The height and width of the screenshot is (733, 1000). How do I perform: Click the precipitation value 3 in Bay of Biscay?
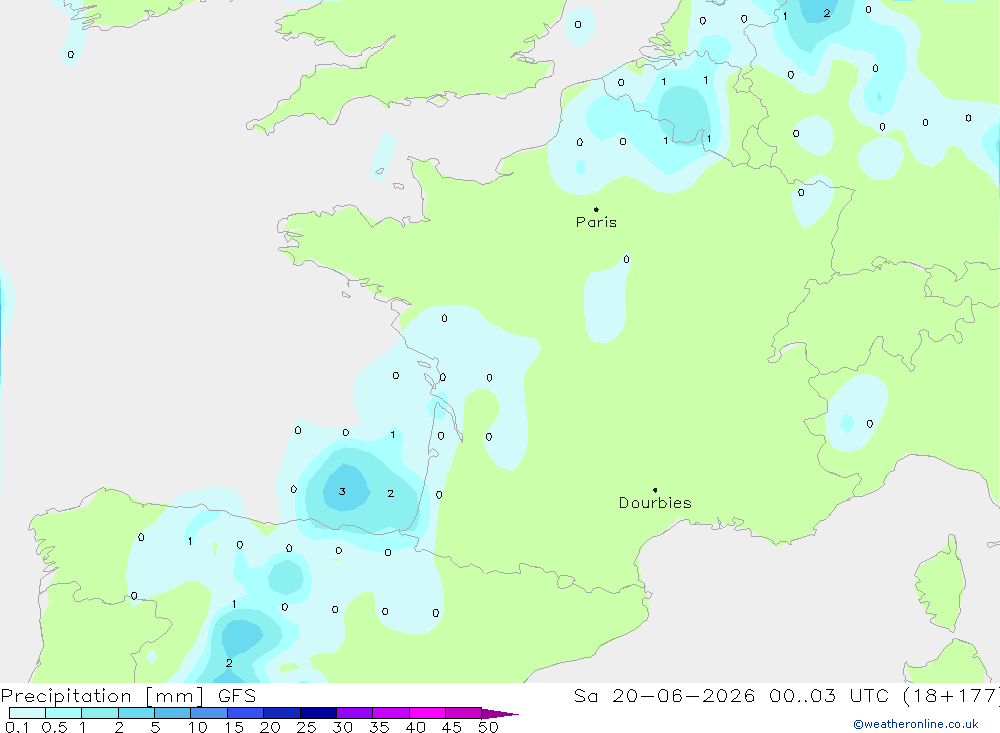(x=342, y=491)
